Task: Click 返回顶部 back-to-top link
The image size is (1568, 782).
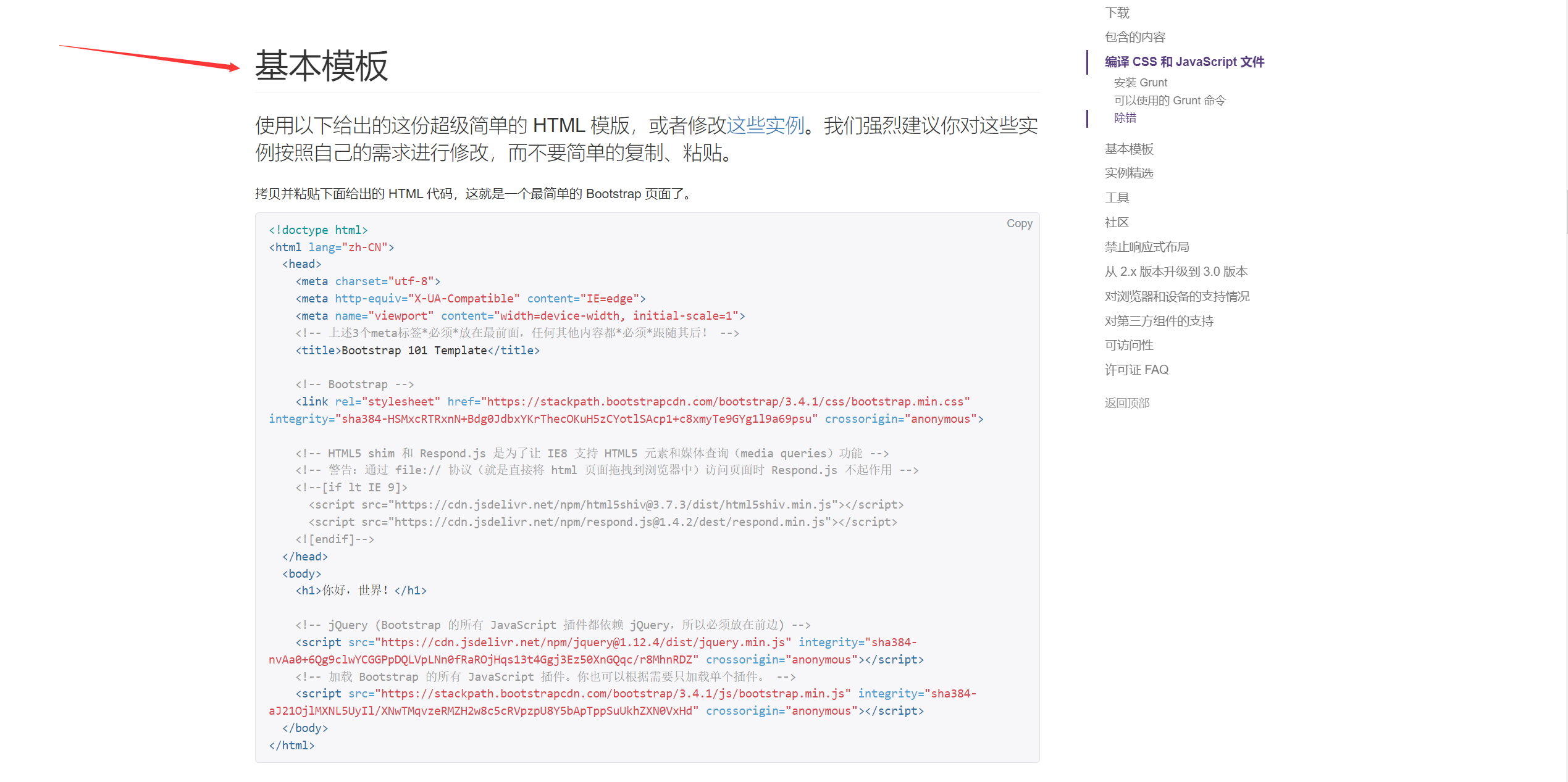Action: 1126,403
